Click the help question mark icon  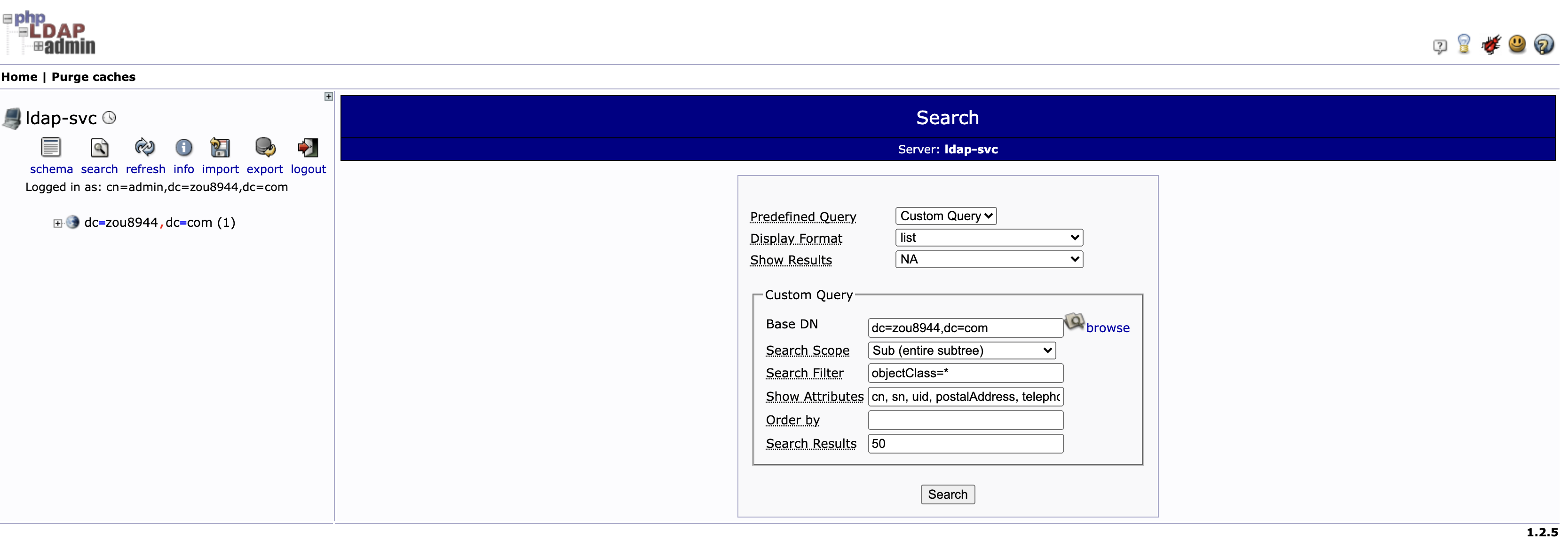(x=1544, y=44)
